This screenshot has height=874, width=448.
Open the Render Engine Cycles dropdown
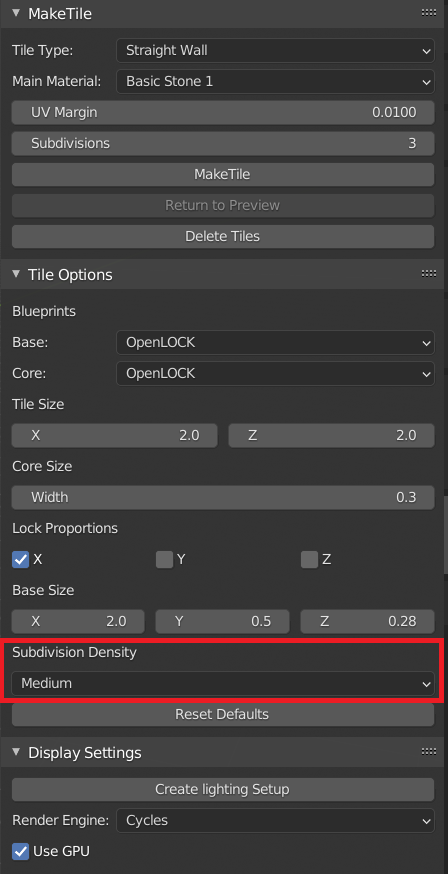click(x=275, y=820)
